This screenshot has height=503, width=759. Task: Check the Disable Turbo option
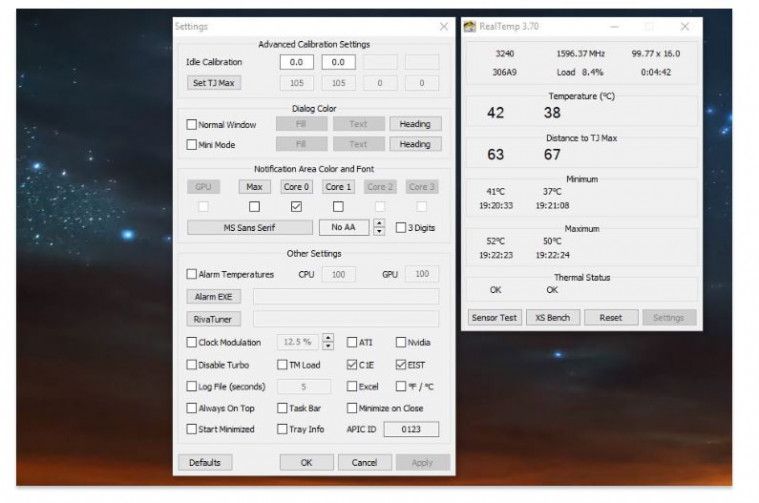[x=192, y=365]
